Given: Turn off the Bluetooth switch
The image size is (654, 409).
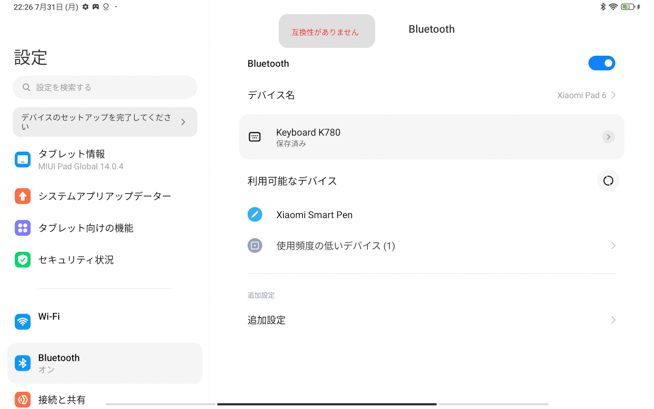Looking at the screenshot, I should coord(601,63).
